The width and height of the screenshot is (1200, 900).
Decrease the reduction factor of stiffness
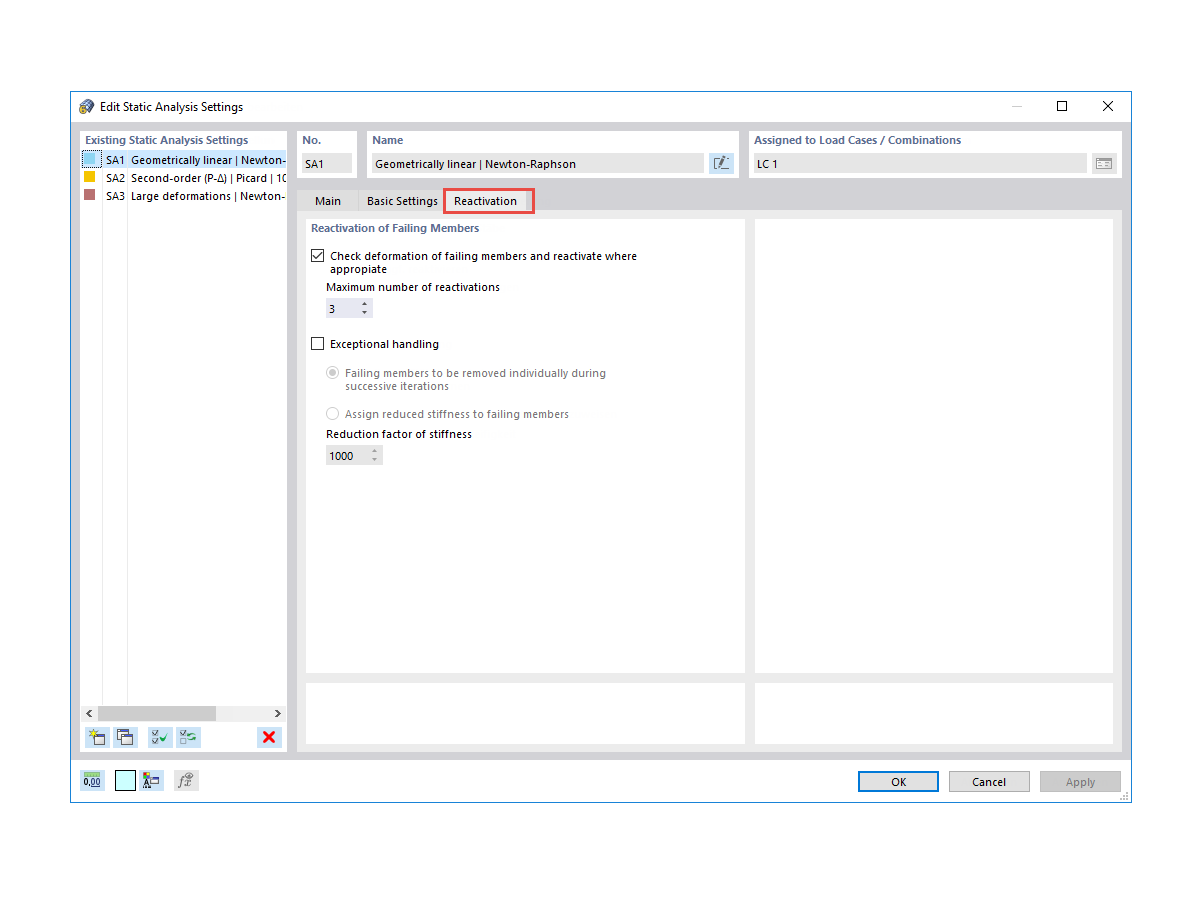tap(375, 459)
